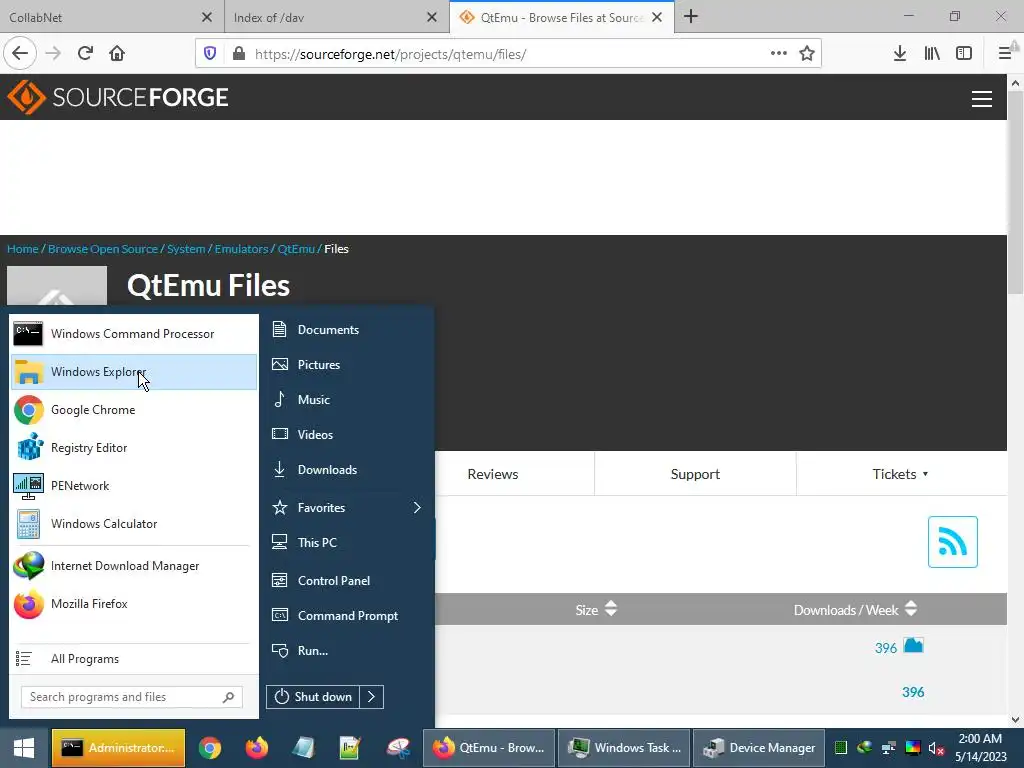Switch to Device Manager taskbar item

coord(760,748)
